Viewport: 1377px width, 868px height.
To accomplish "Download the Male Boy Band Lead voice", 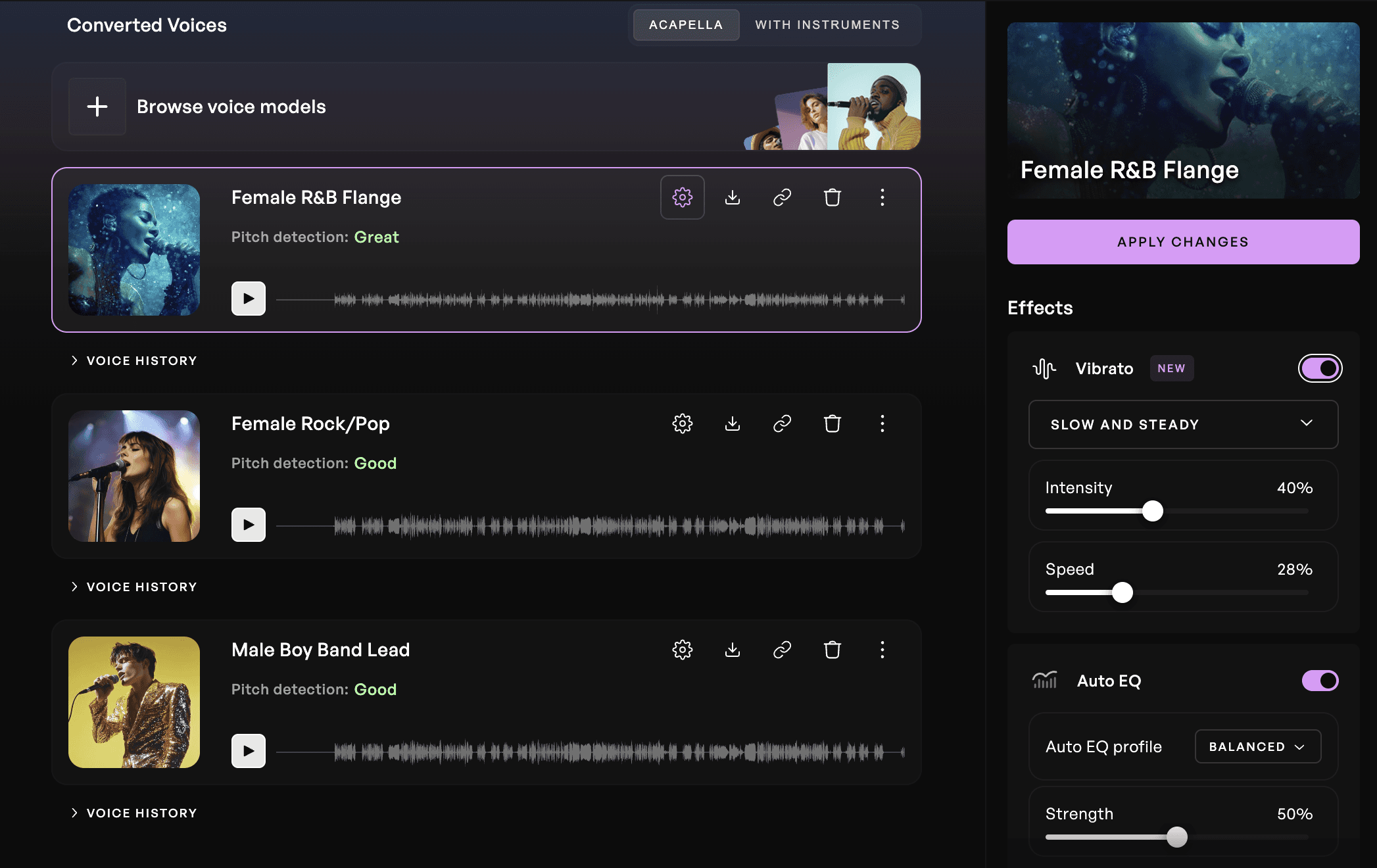I will (x=733, y=650).
